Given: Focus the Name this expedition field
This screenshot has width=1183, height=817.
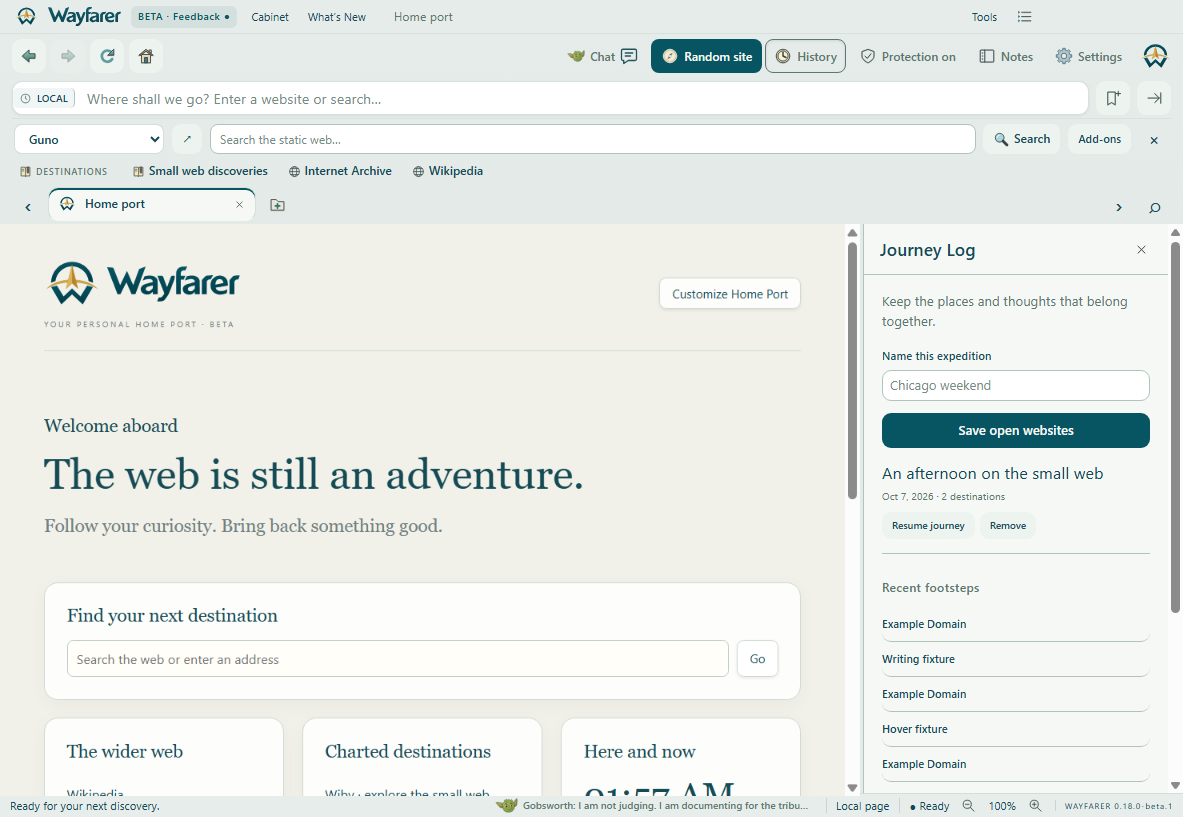Looking at the screenshot, I should click(x=1016, y=385).
